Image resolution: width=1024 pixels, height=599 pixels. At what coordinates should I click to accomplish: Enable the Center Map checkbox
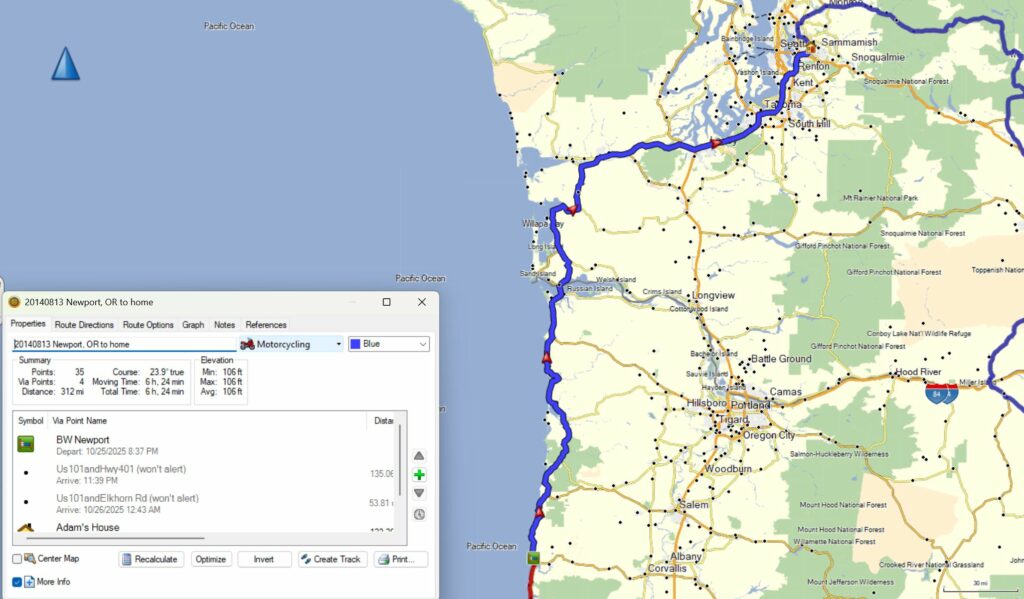(x=17, y=559)
